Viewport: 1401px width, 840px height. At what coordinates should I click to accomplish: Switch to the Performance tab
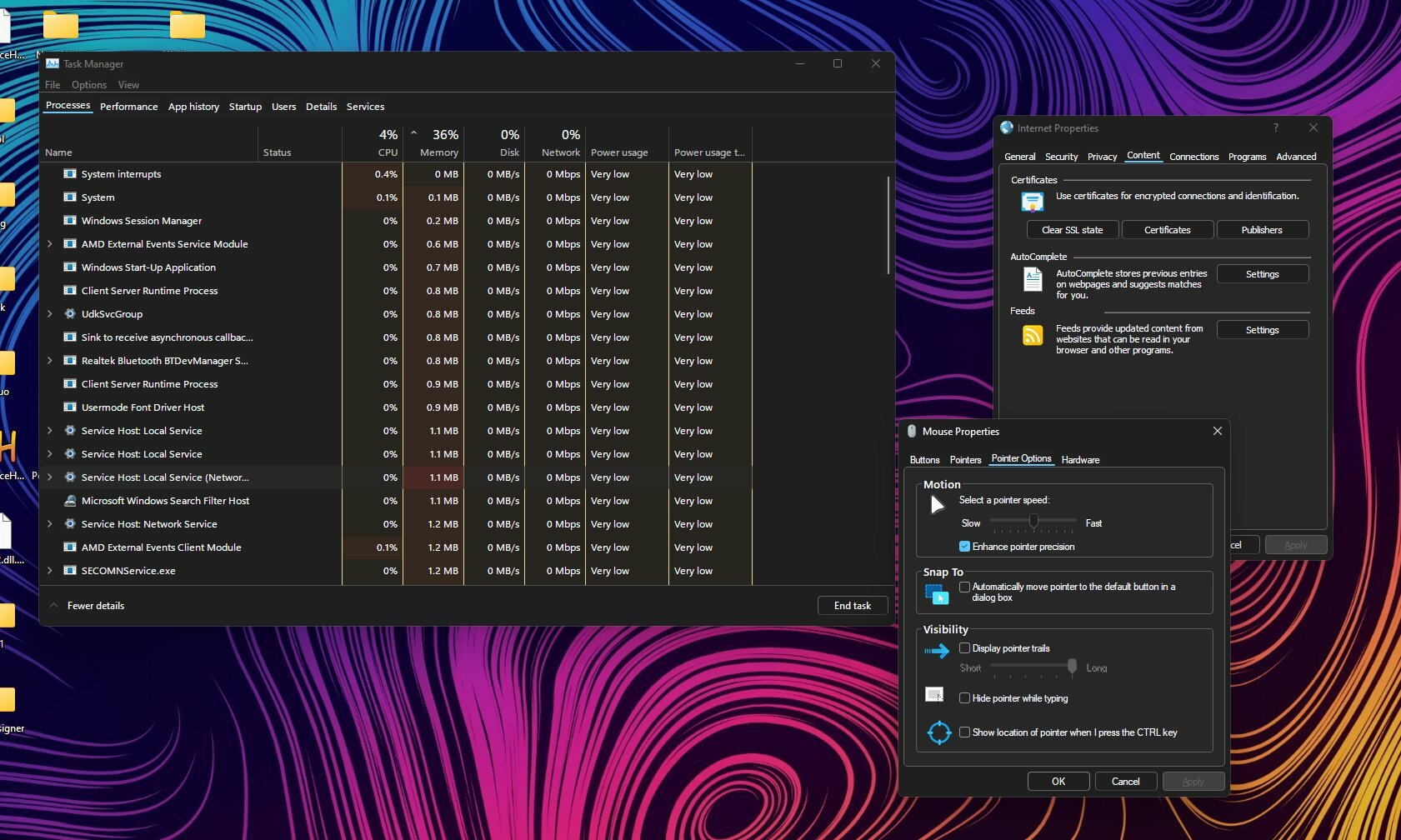click(128, 107)
